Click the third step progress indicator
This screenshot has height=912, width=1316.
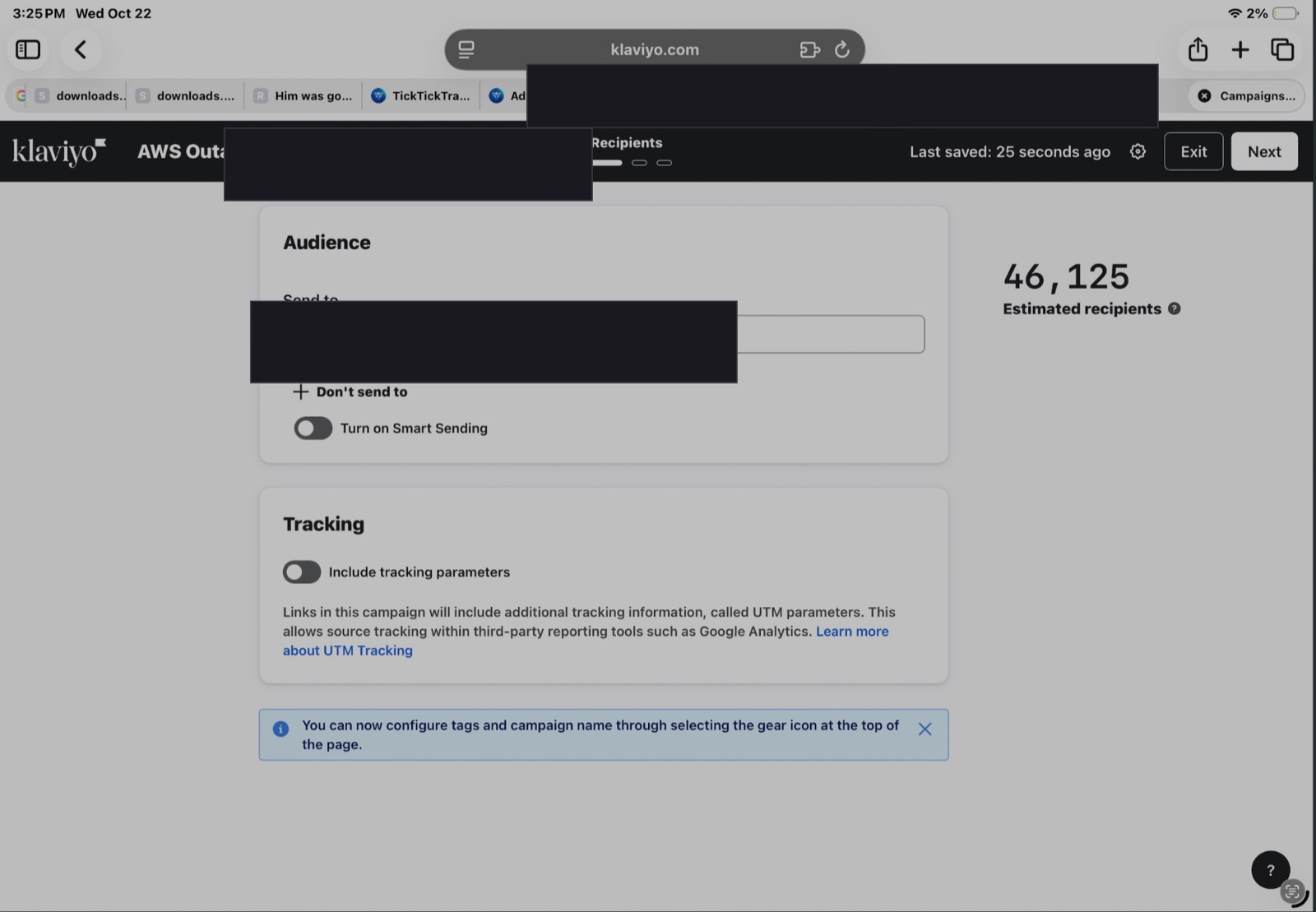(665, 163)
